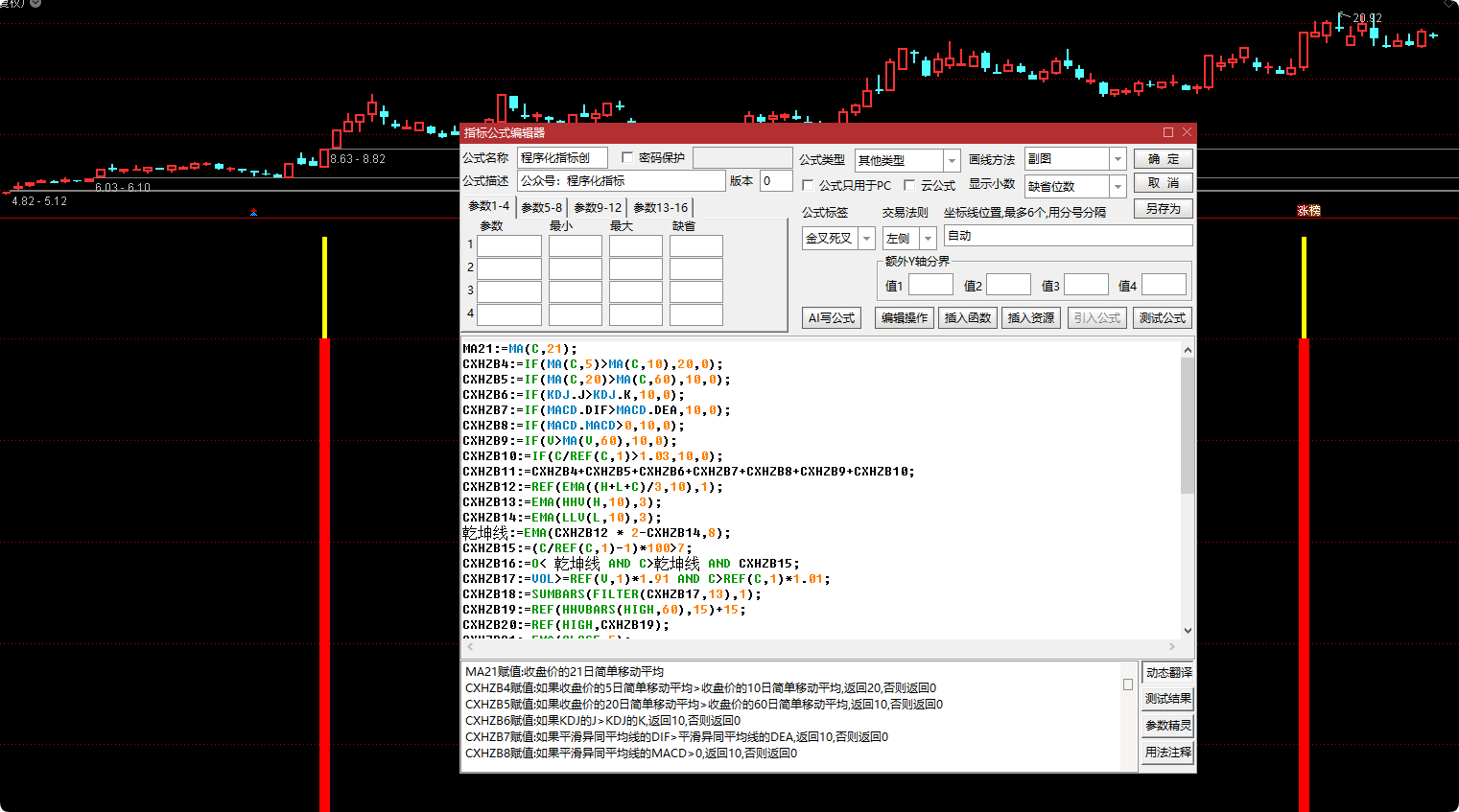Screen dimensions: 1459x812
Task: Click the small triangle marker under the candlestick chart
Action: [x=253, y=212]
